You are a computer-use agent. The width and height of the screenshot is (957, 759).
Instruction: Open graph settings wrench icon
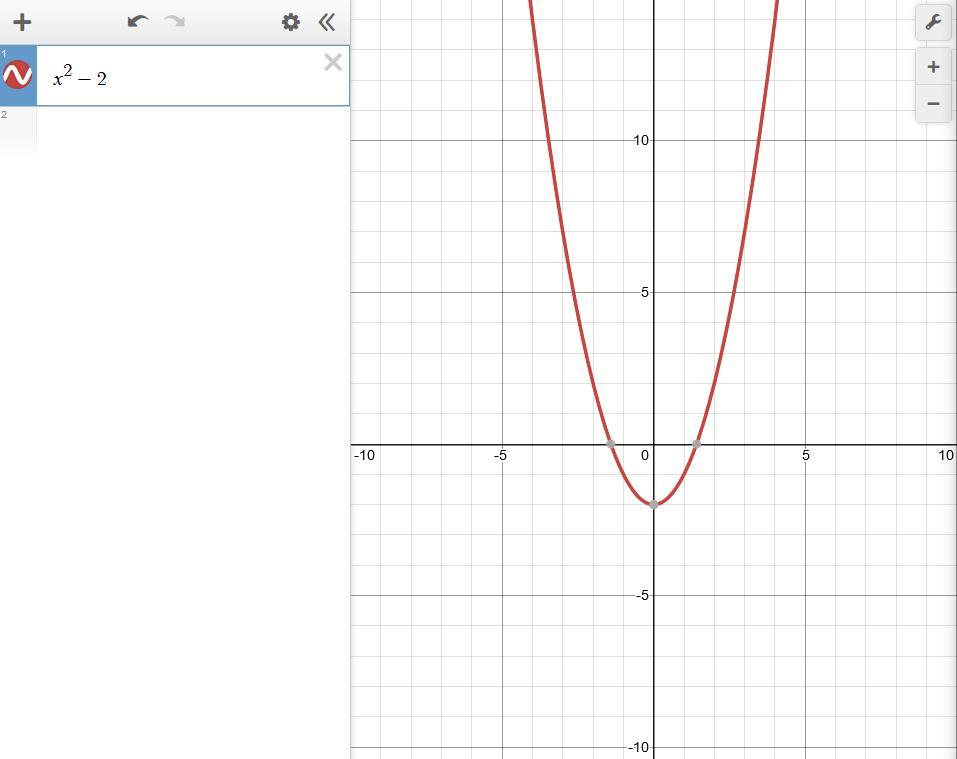[933, 23]
